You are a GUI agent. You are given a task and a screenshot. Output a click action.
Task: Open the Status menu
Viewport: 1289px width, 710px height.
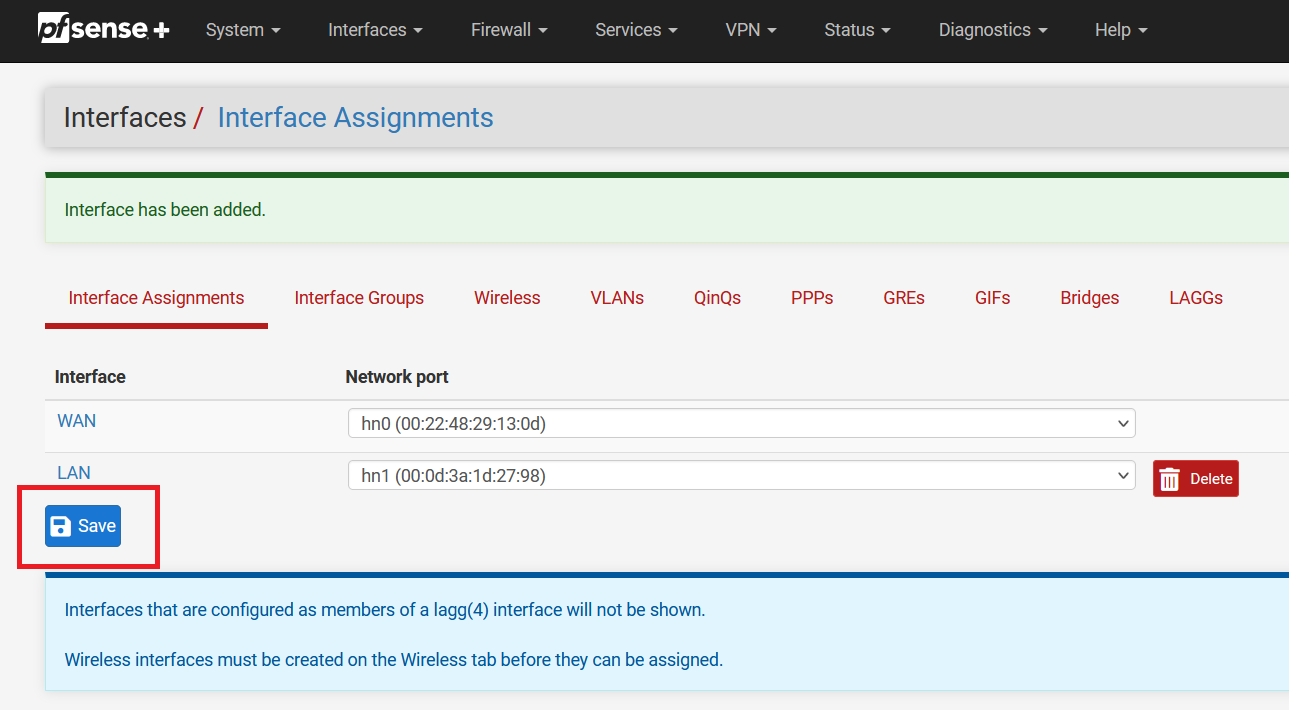857,30
